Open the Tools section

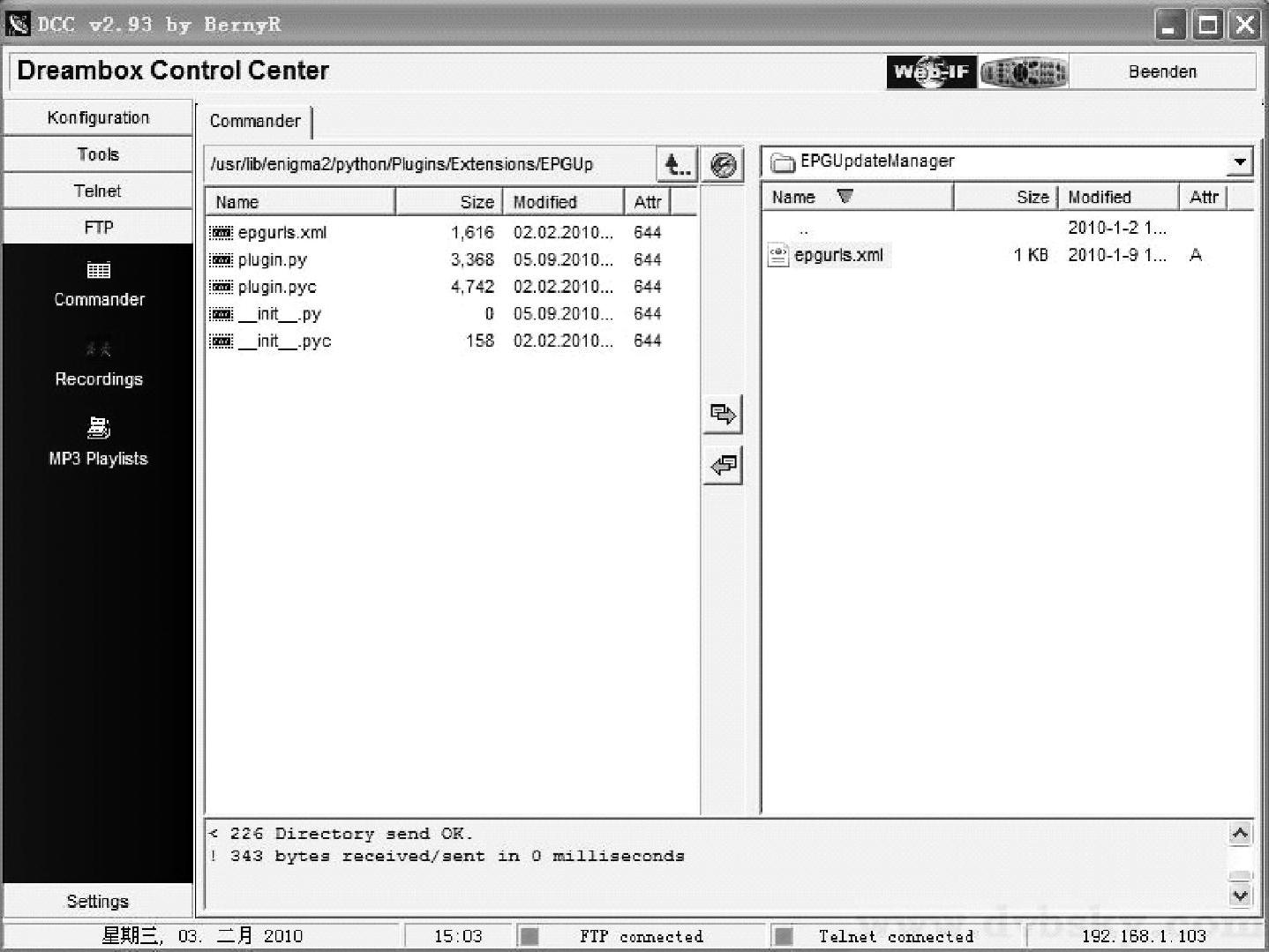(x=98, y=154)
